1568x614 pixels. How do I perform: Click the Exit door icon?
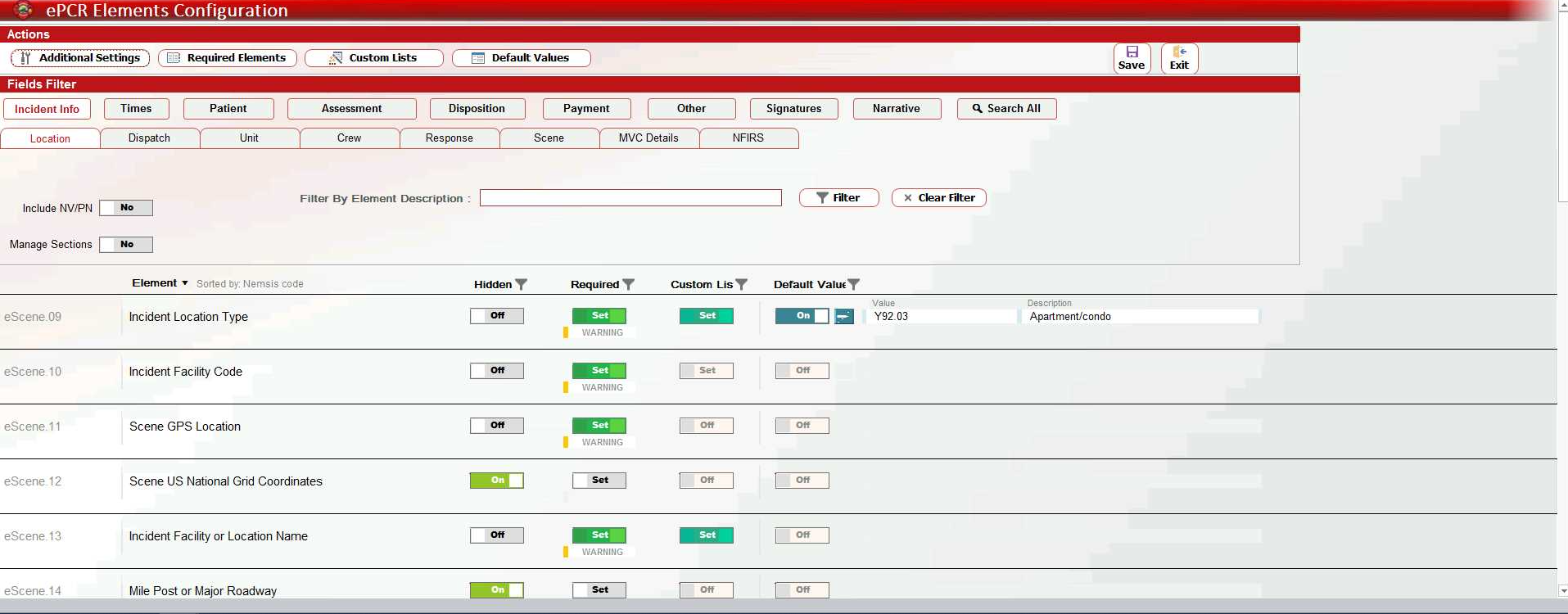1179,52
